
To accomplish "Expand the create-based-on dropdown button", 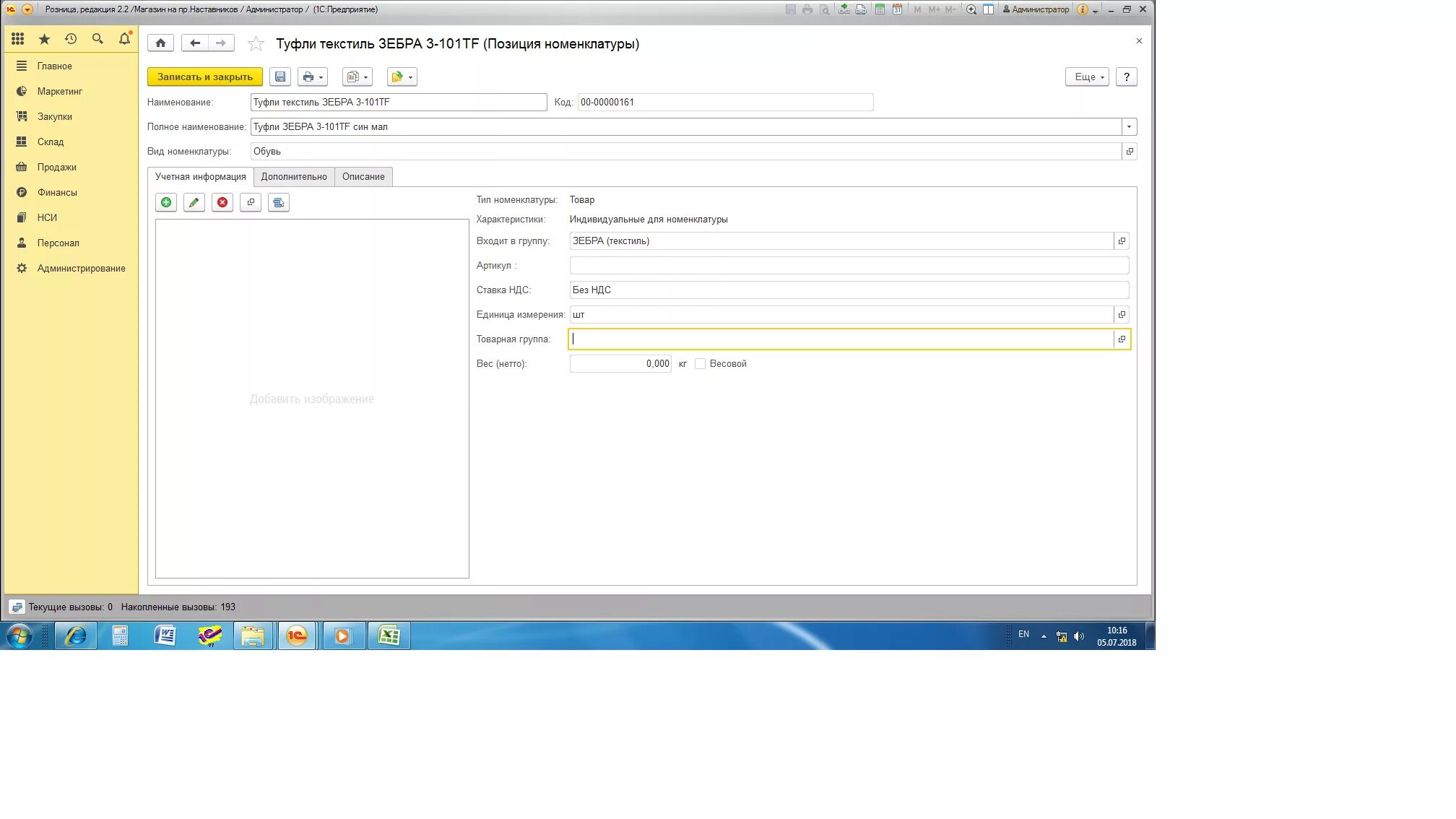I will coord(402,77).
